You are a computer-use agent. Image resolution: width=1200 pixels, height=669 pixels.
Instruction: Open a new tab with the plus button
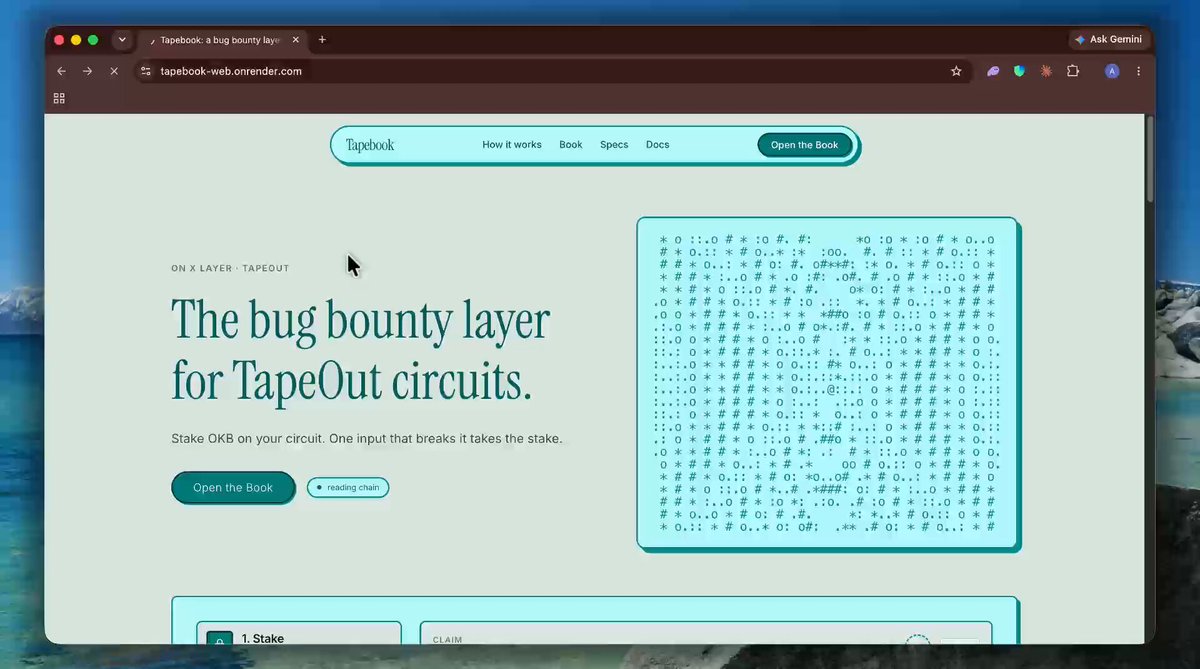point(322,40)
